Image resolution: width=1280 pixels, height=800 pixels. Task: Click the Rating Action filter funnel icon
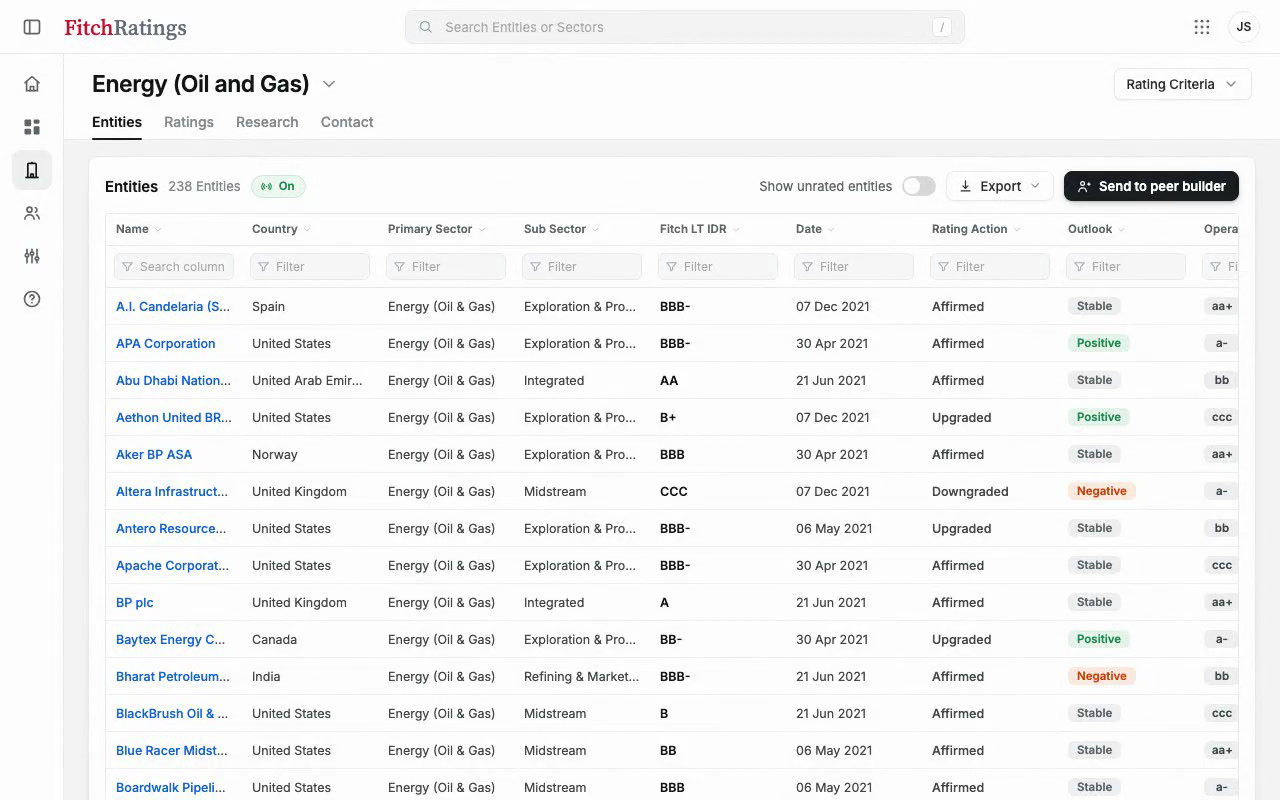click(x=943, y=267)
